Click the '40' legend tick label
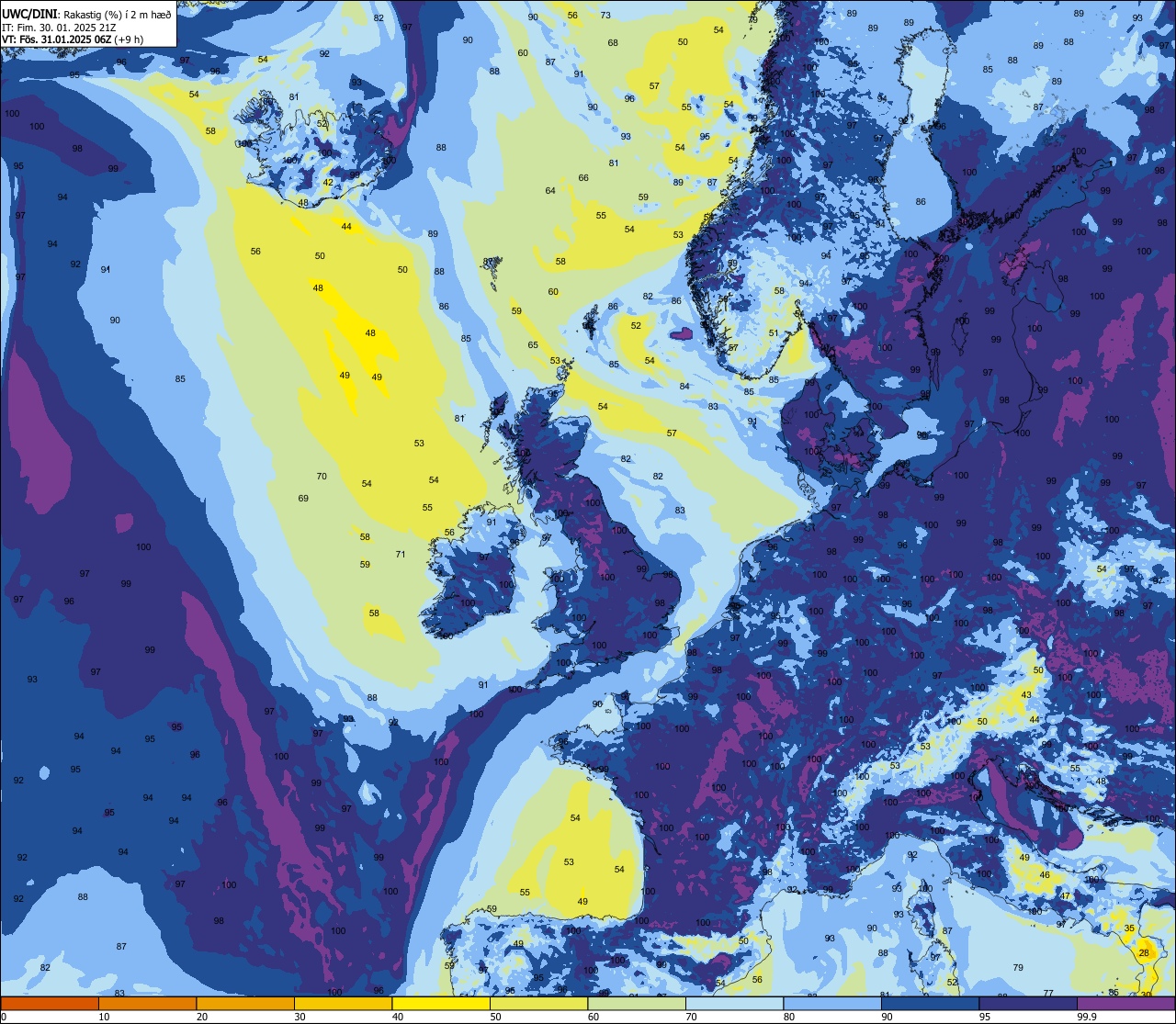Viewport: 1176px width, 1024px height. (x=398, y=1017)
